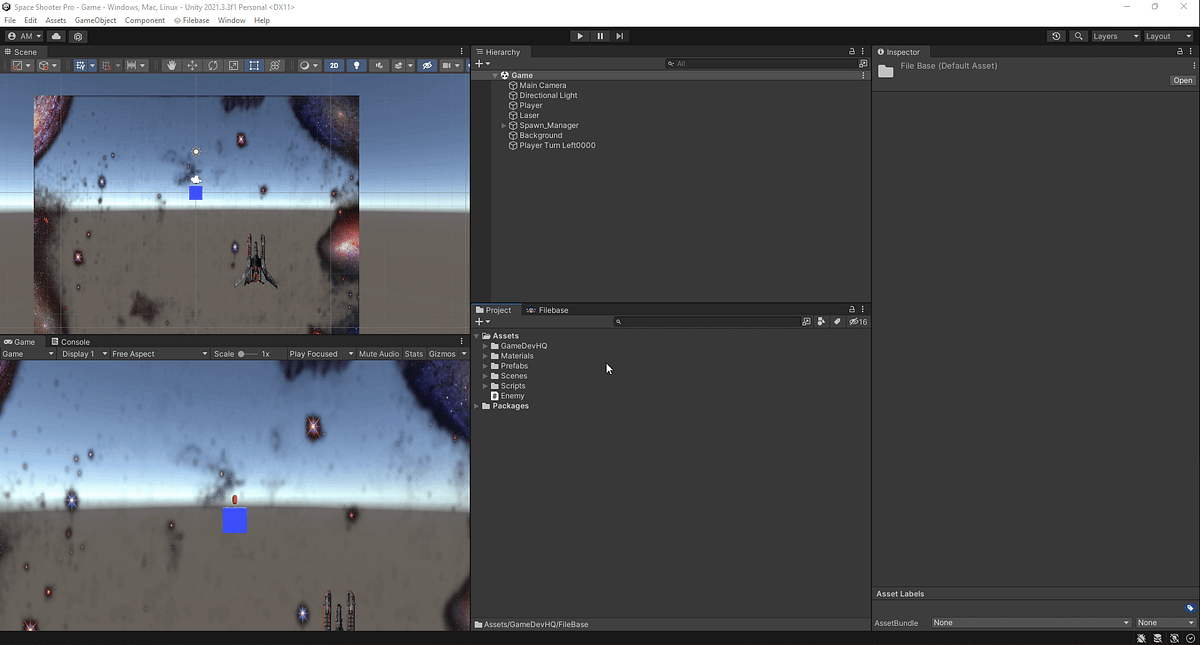
Task: Click the Game scene options three-dot in Hierarchy
Action: (x=863, y=75)
